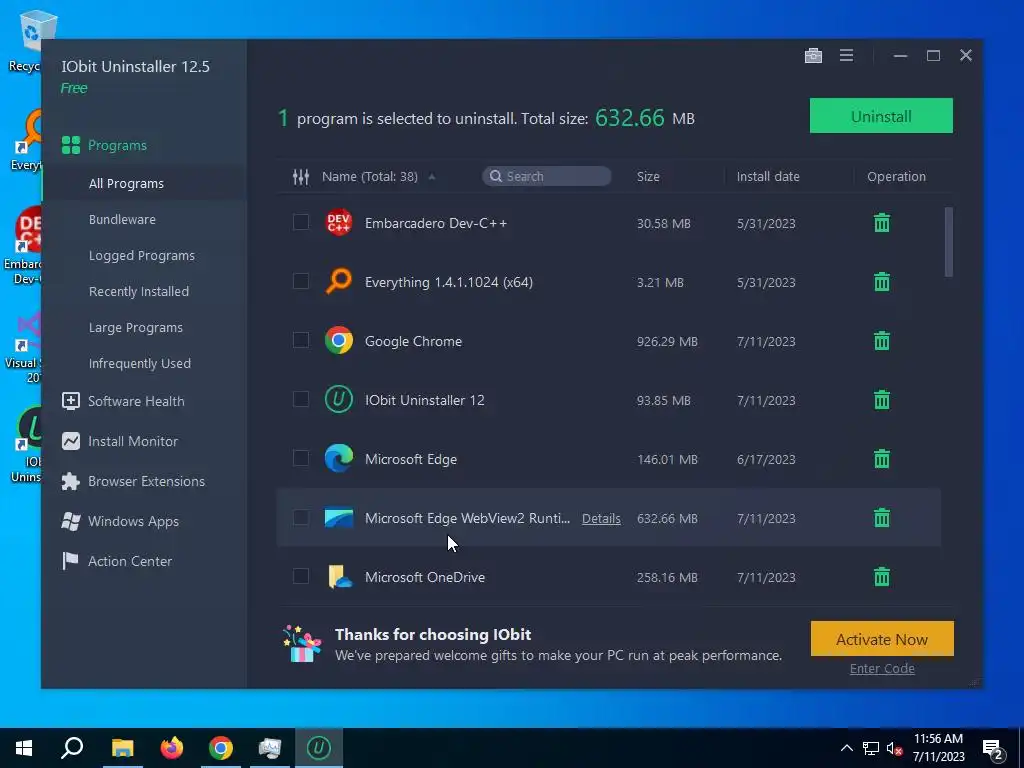
Task: Click the network tray icon
Action: (870, 748)
